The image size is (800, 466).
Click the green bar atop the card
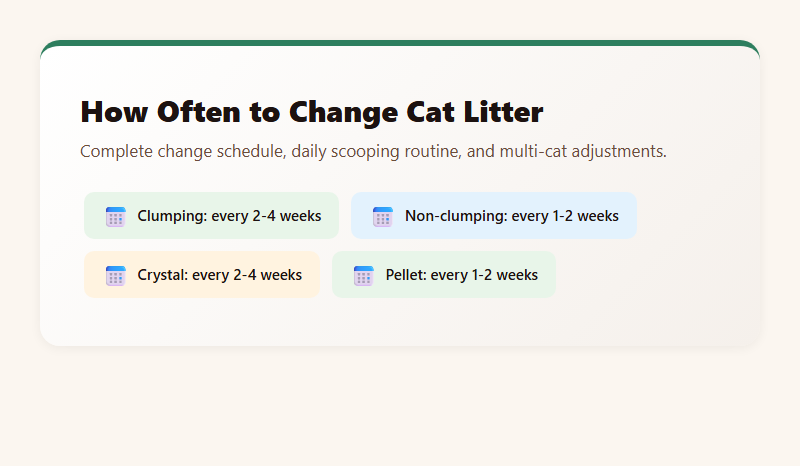click(x=400, y=44)
